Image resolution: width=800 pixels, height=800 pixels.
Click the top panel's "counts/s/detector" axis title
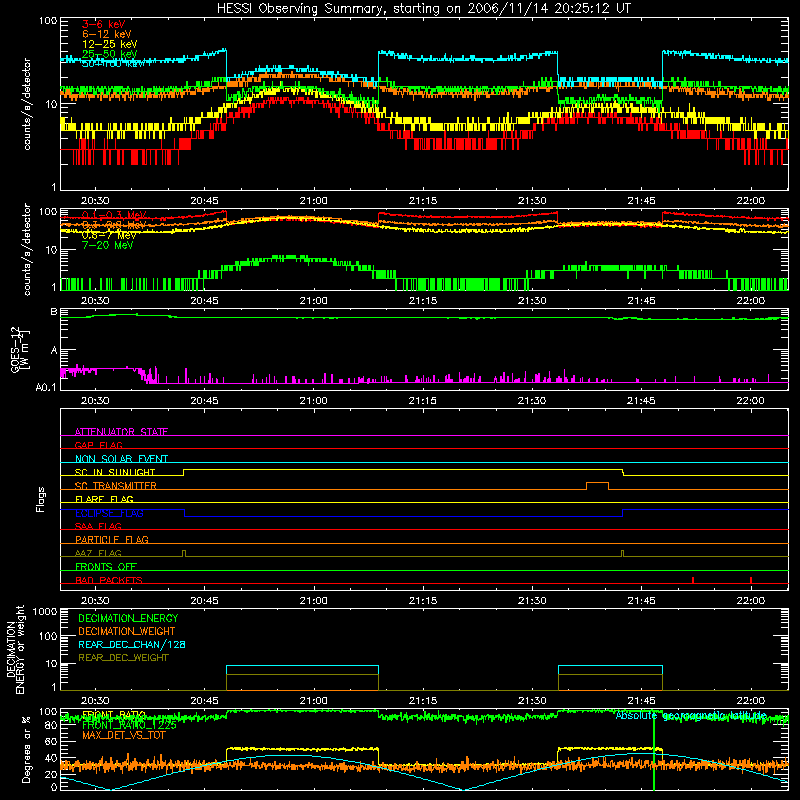[x=27, y=104]
